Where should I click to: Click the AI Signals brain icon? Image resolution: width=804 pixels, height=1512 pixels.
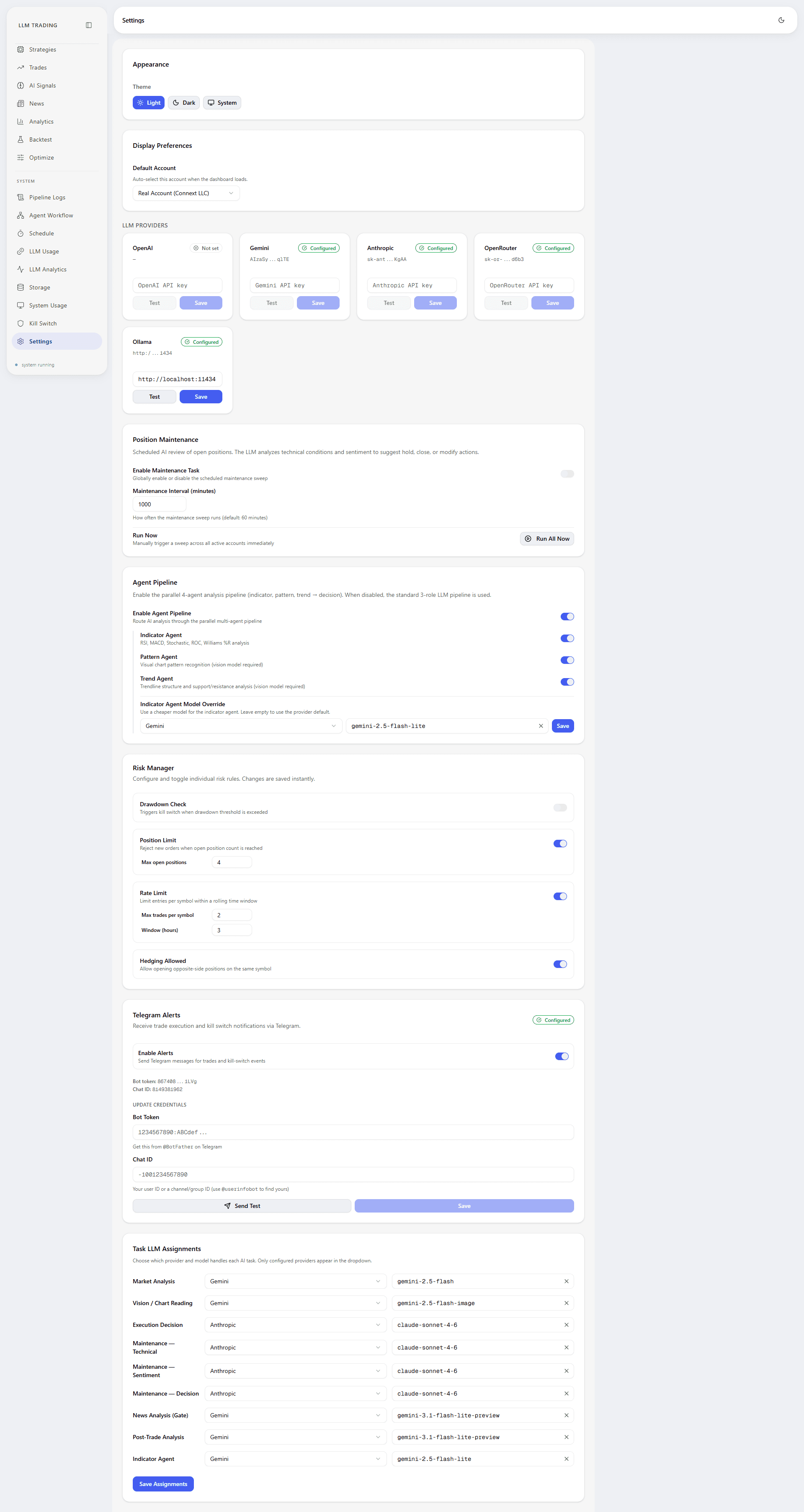[21, 86]
